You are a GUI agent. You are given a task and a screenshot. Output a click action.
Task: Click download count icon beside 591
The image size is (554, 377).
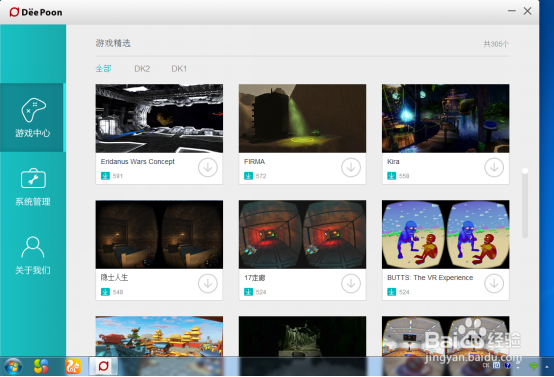pyautogui.click(x=105, y=176)
